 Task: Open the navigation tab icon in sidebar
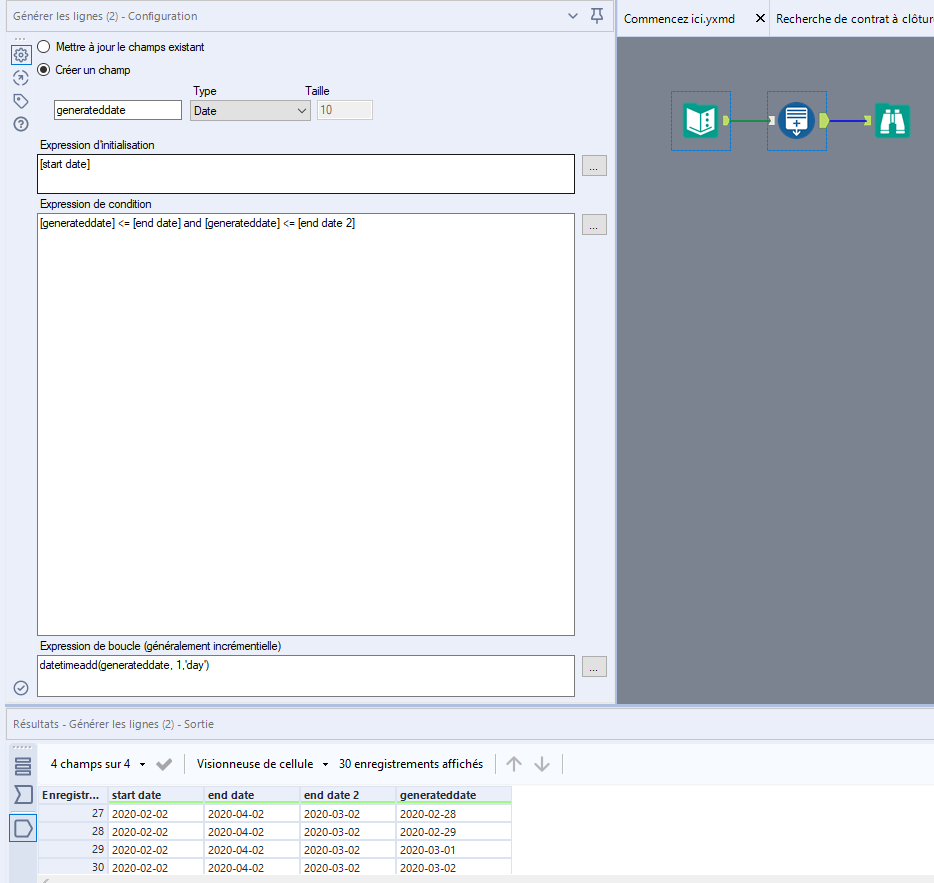[21, 78]
